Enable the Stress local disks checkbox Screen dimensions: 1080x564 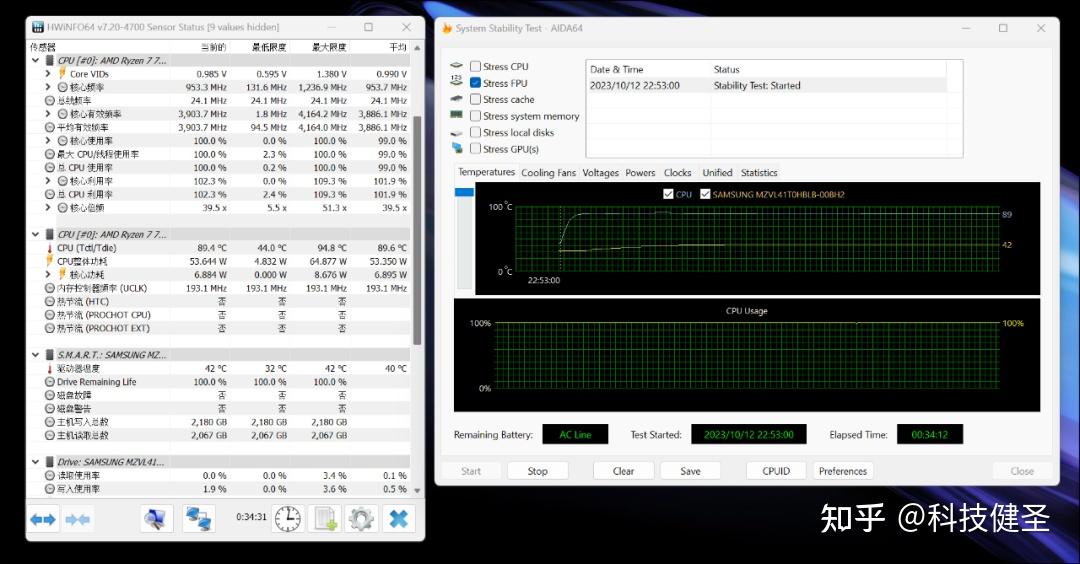click(475, 132)
